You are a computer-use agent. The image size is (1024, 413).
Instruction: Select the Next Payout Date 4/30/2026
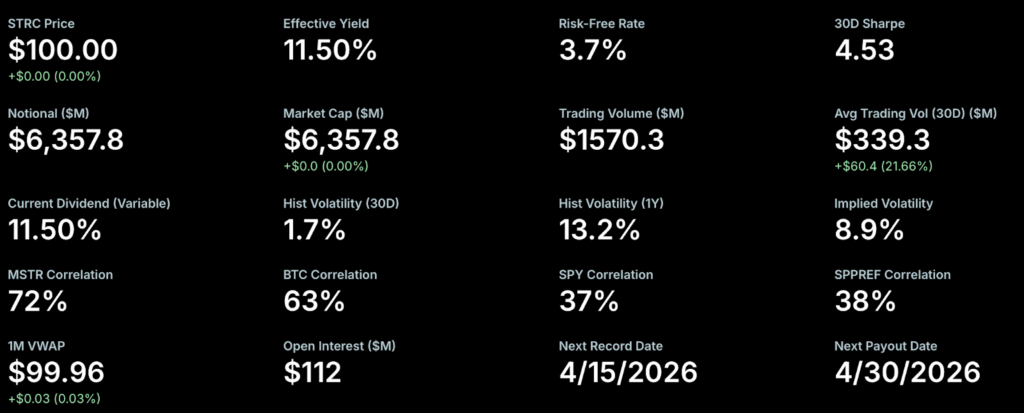(x=907, y=372)
